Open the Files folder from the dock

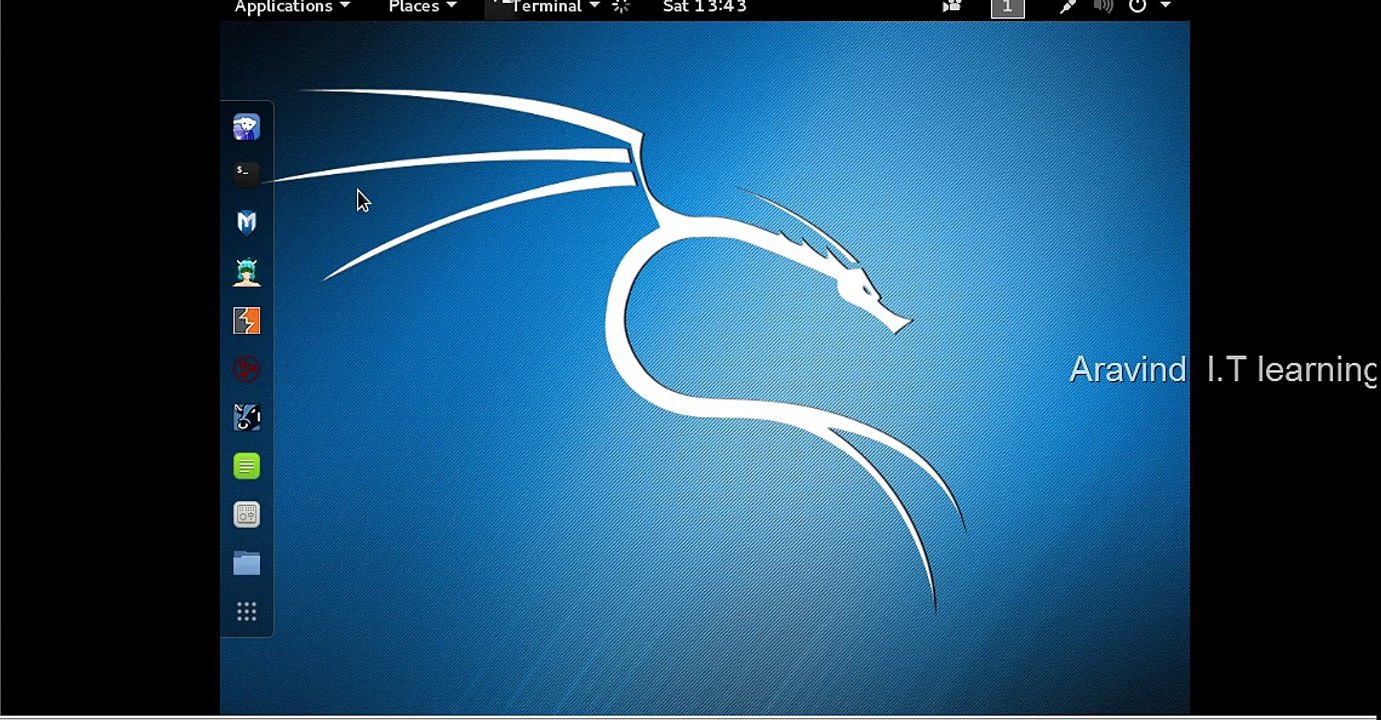246,564
